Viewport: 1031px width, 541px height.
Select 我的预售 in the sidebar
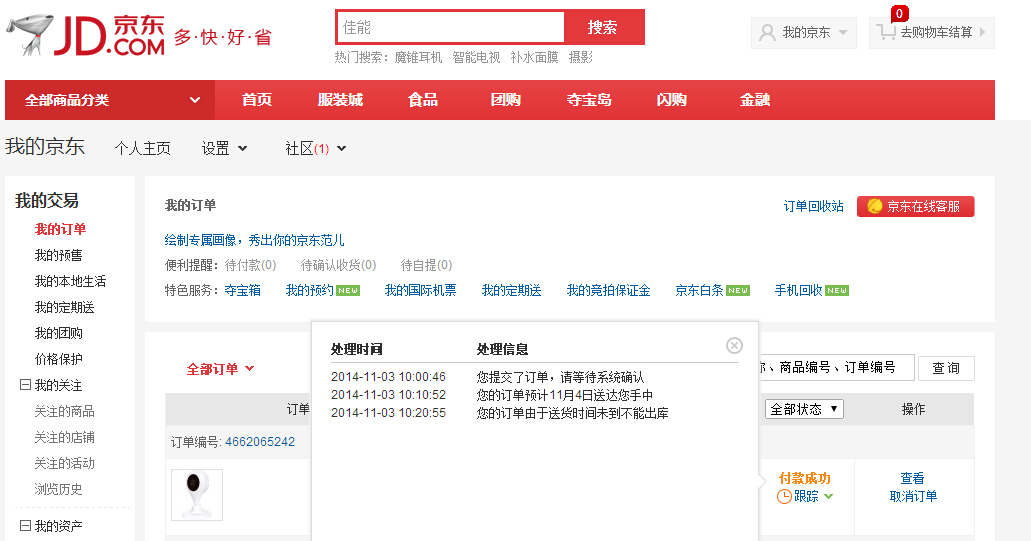tap(59, 255)
